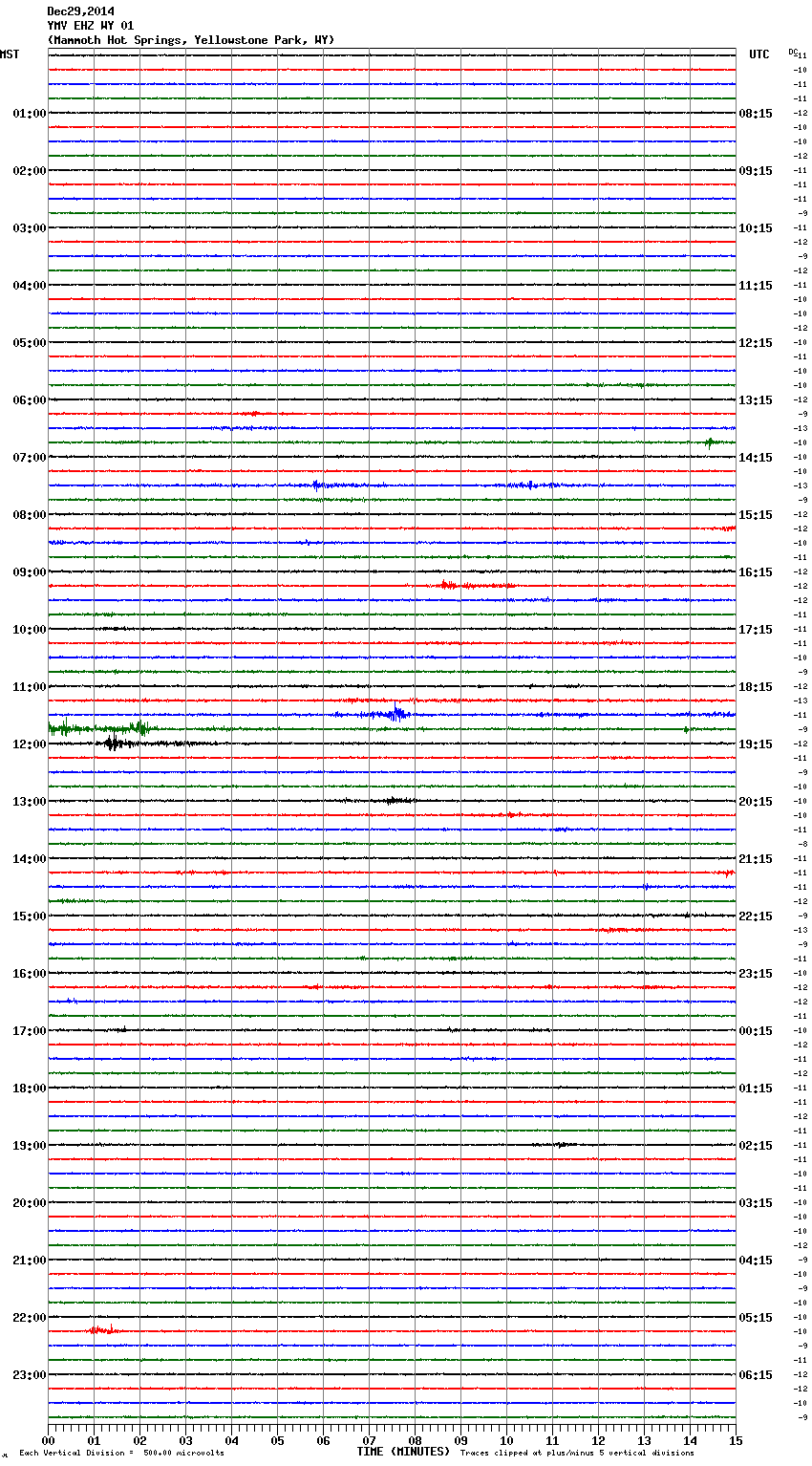This screenshot has height=1466, width=812.
Task: Click the vertical division 500.00 microvolts note
Action: point(122,1454)
